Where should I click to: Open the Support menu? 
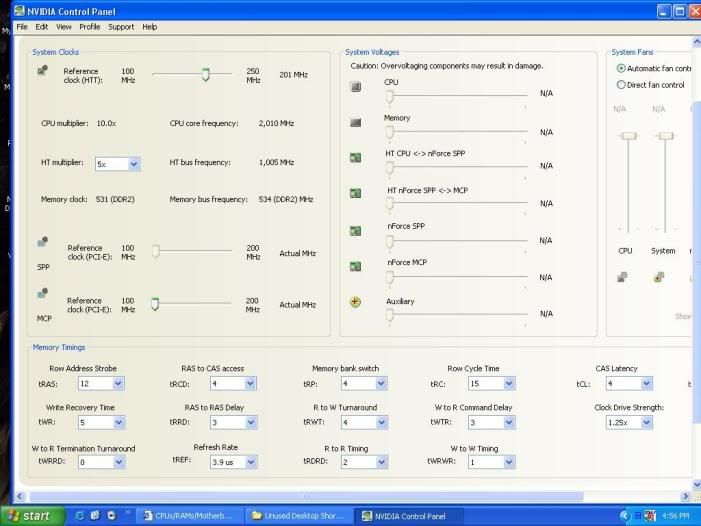point(120,27)
